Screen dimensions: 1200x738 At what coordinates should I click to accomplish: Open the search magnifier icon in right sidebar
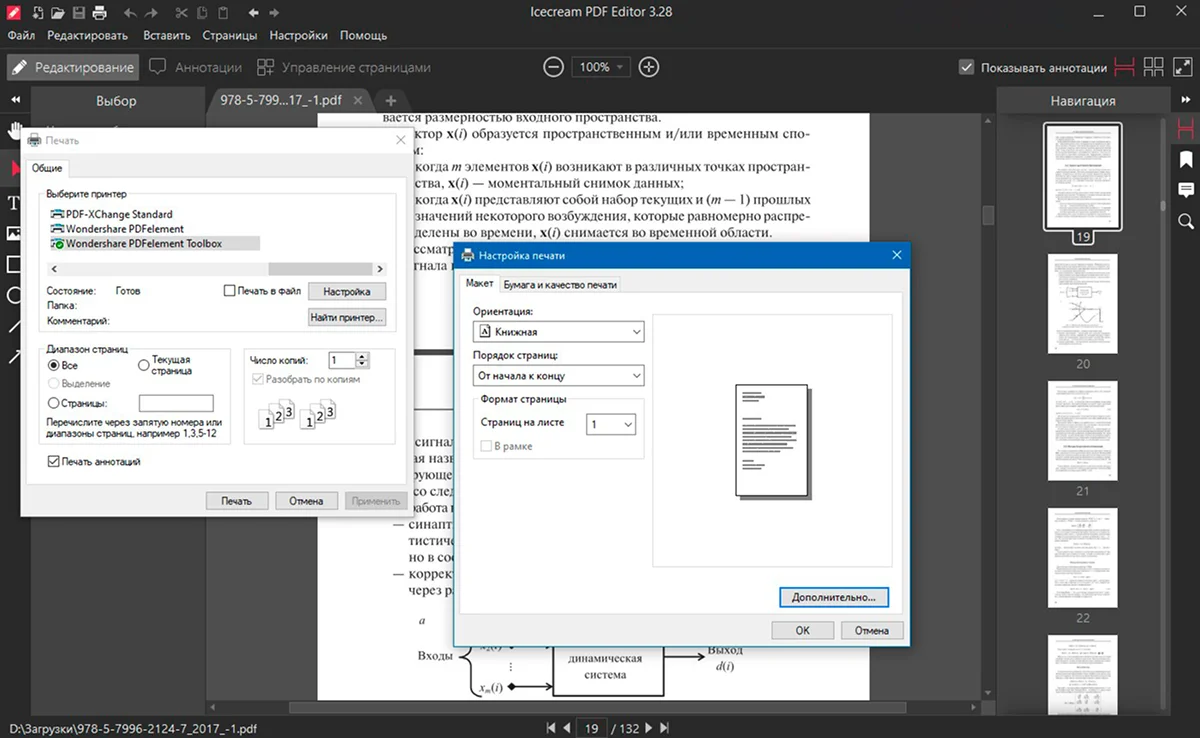(x=1186, y=221)
